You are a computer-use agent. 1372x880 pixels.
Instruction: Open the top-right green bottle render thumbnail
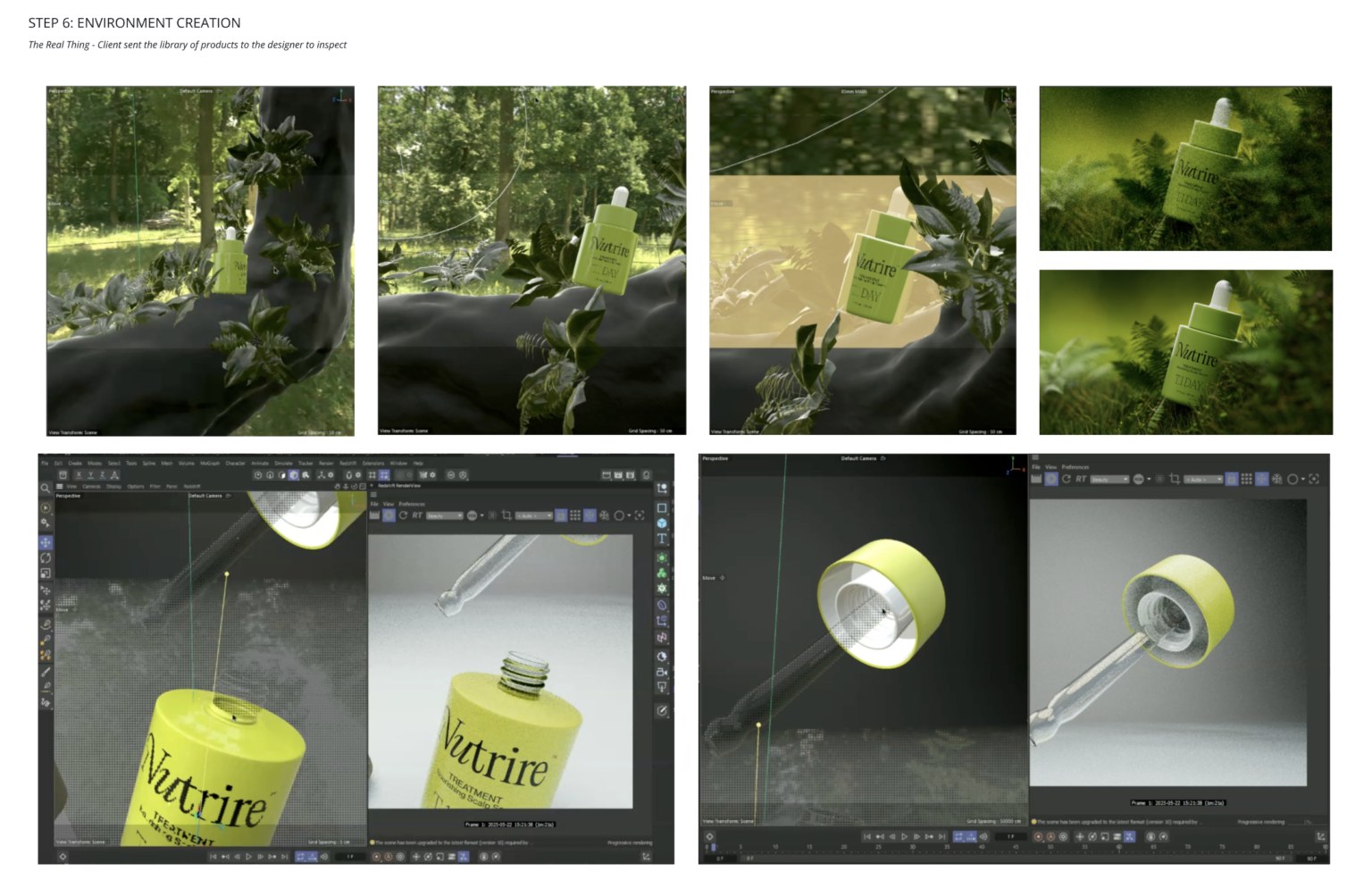pos(1185,168)
